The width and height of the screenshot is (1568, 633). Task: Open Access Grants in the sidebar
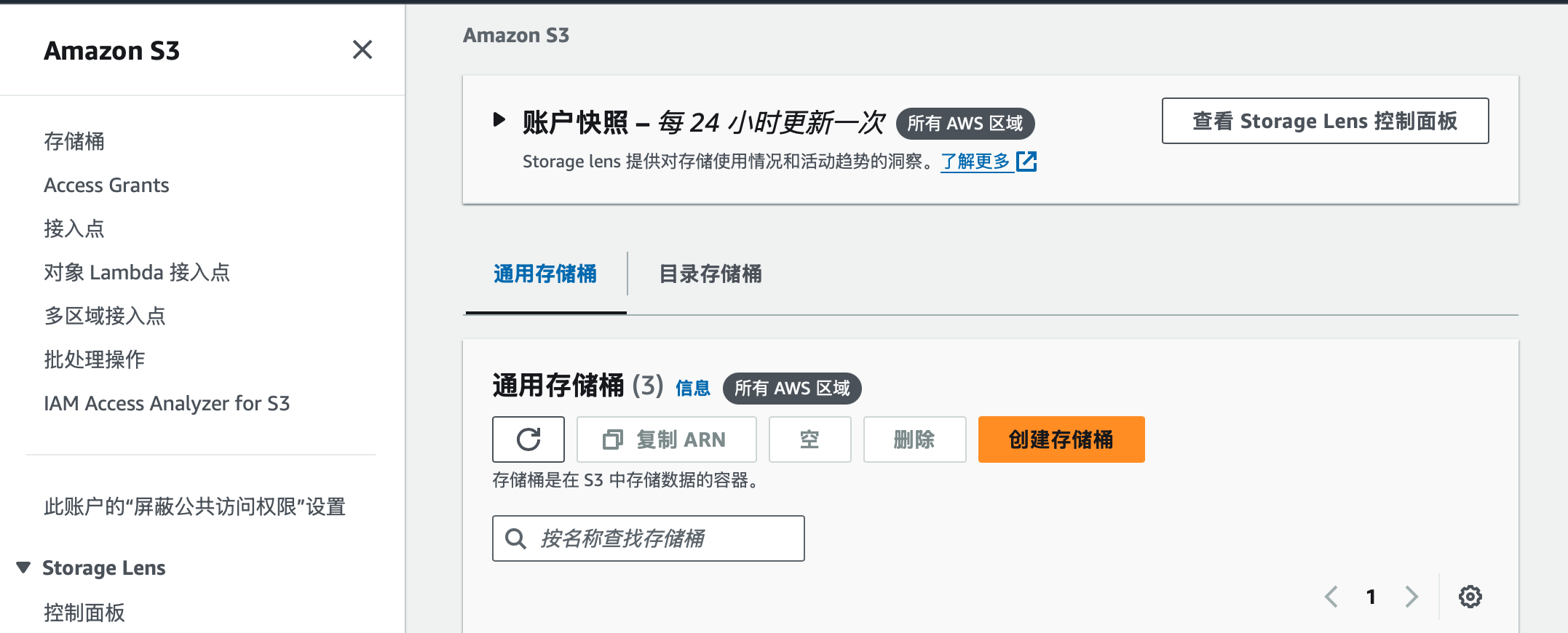click(106, 186)
